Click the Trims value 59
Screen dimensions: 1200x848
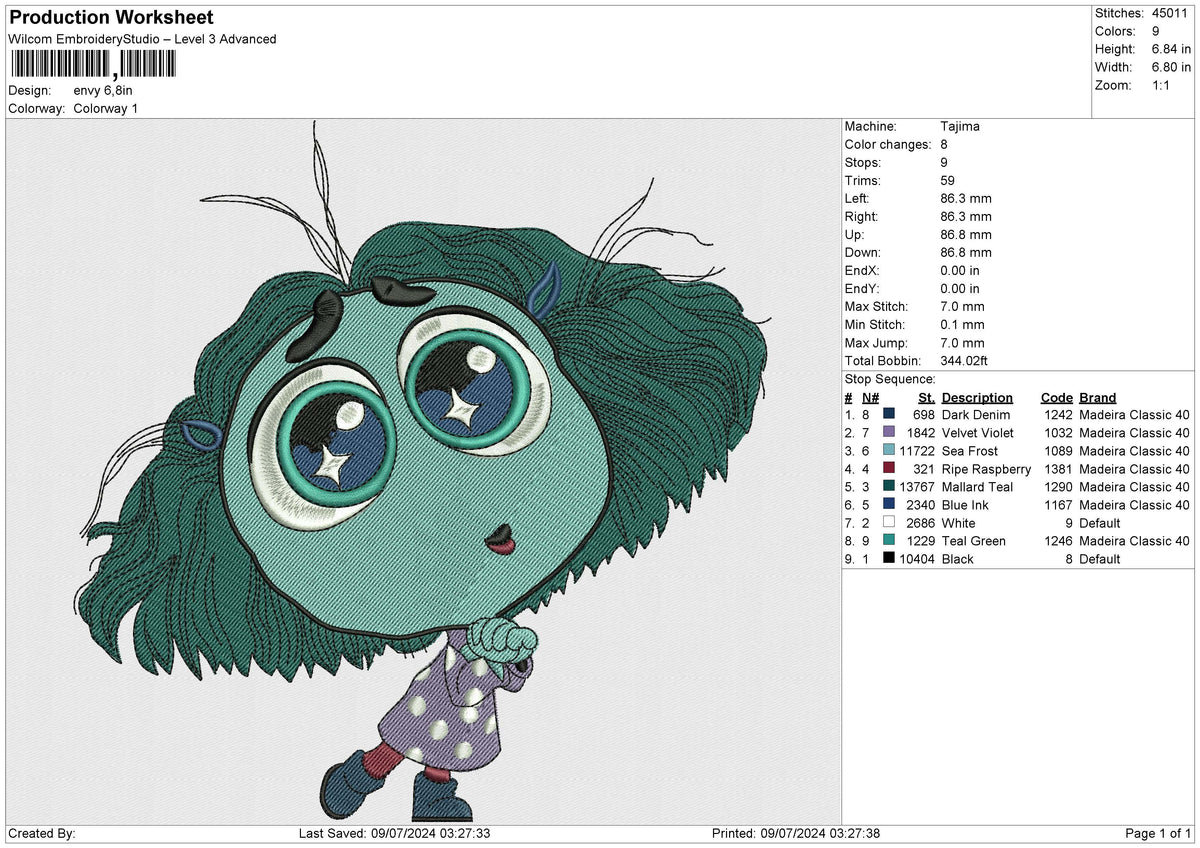(x=948, y=180)
